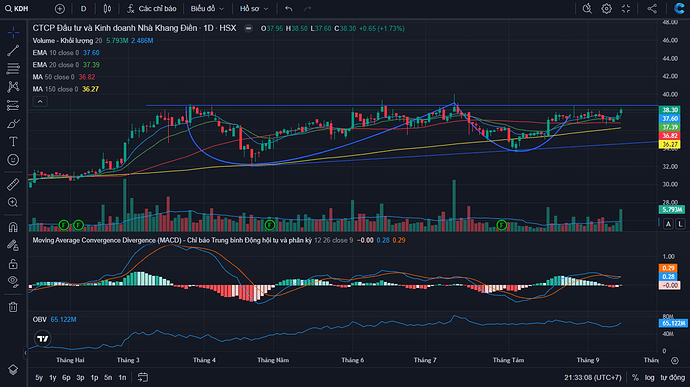Toggle stay in drawing mode
Viewport: 690px width, 387px height.
click(x=13, y=245)
